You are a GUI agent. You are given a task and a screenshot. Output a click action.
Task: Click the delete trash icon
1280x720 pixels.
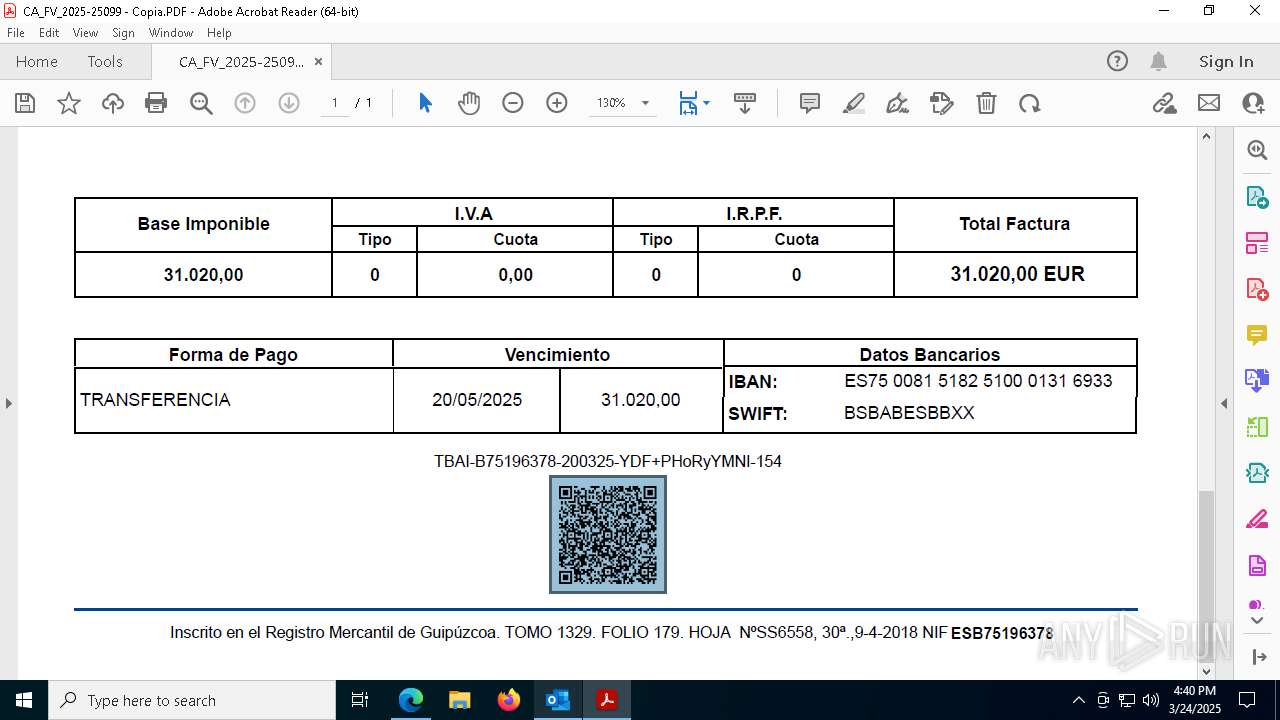(x=986, y=103)
